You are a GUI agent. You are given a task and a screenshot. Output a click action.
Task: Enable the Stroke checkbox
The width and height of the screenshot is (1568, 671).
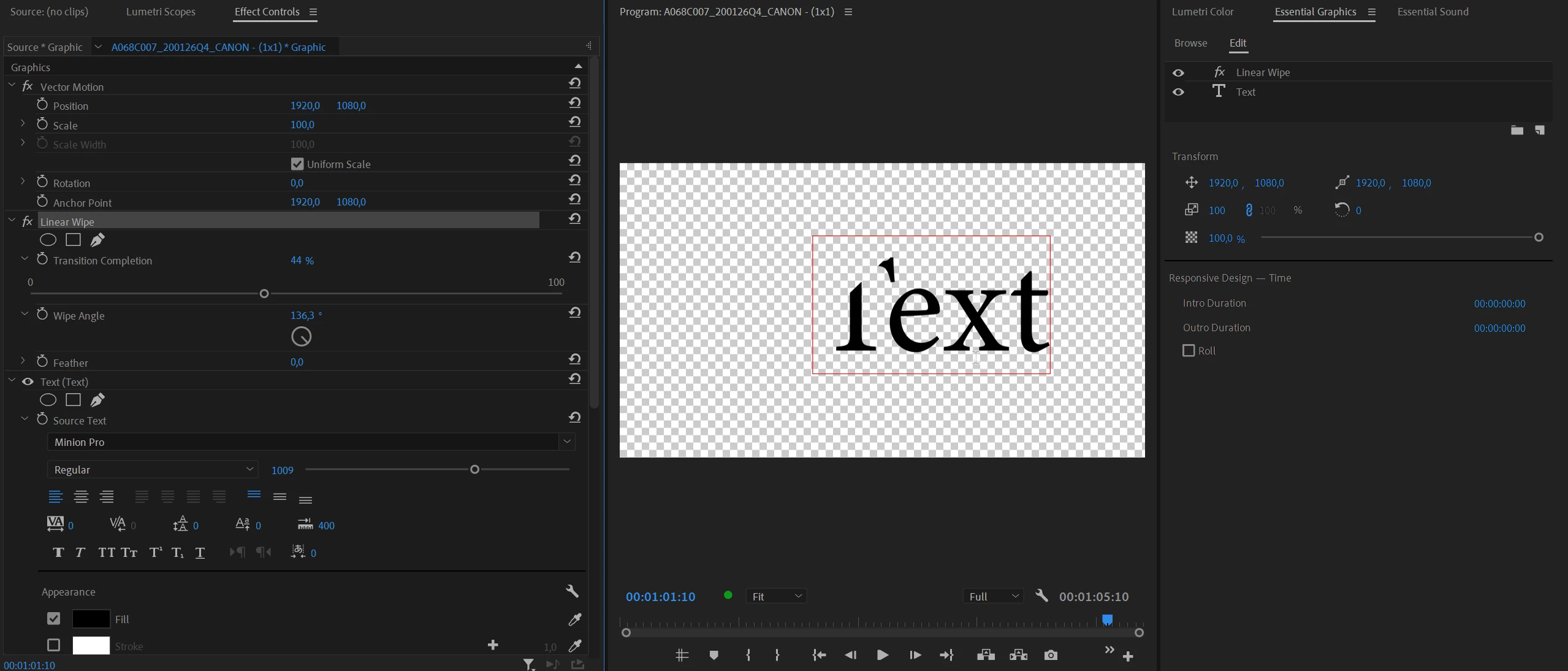click(x=54, y=645)
